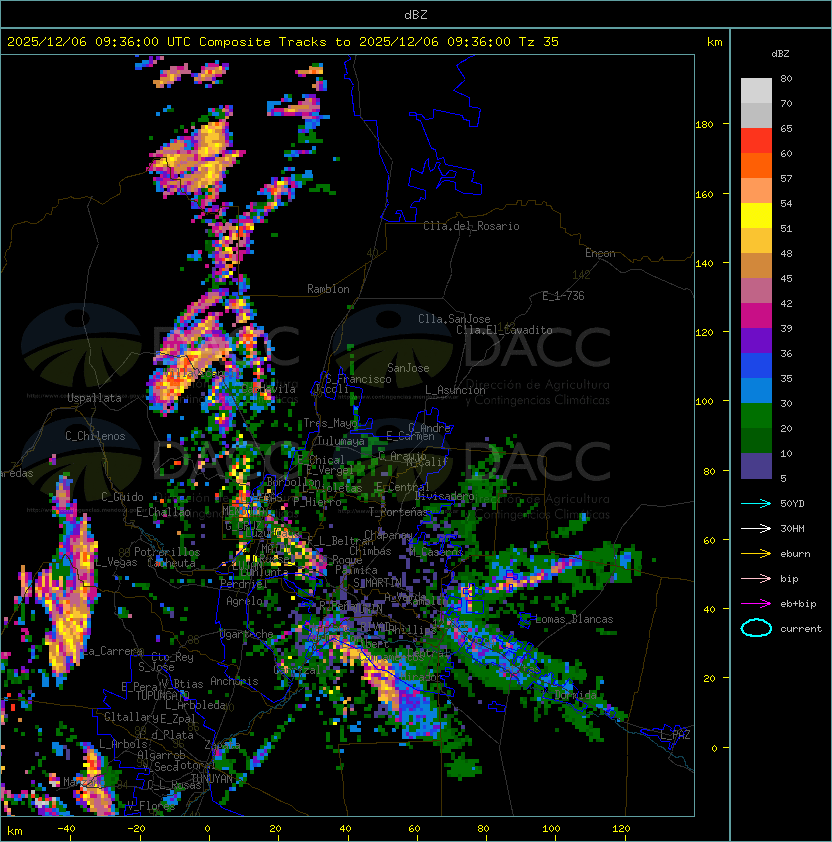Click the 'S_Francisco' place label
The width and height of the screenshot is (832, 842).
point(358,379)
